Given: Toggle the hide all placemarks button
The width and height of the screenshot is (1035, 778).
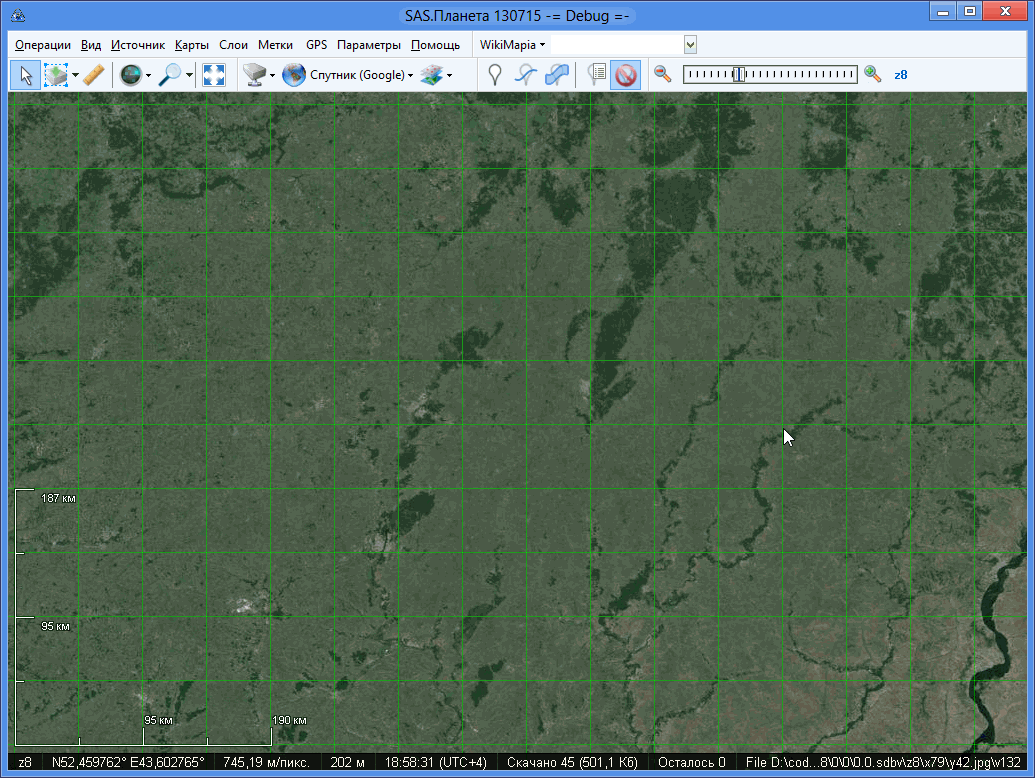Looking at the screenshot, I should point(626,75).
